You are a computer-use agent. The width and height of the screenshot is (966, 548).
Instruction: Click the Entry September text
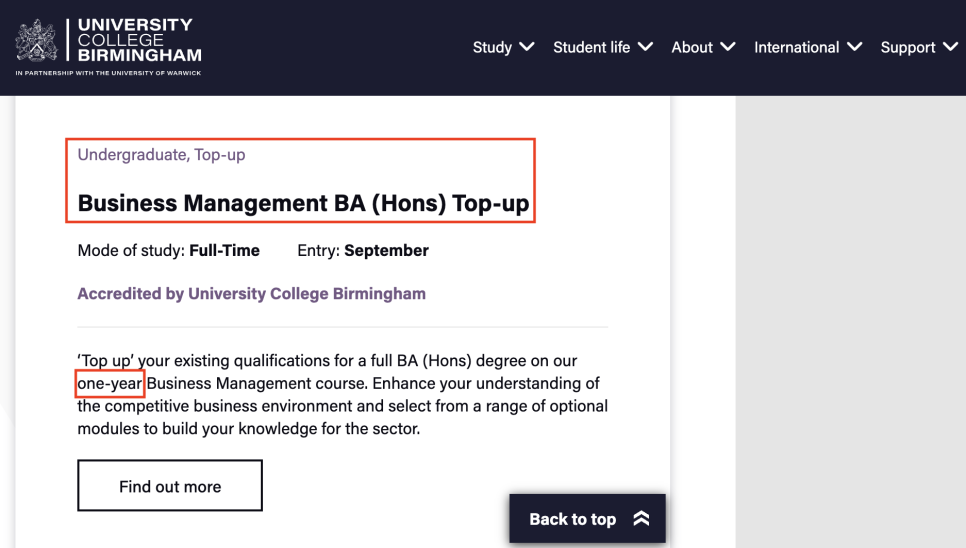coord(363,251)
